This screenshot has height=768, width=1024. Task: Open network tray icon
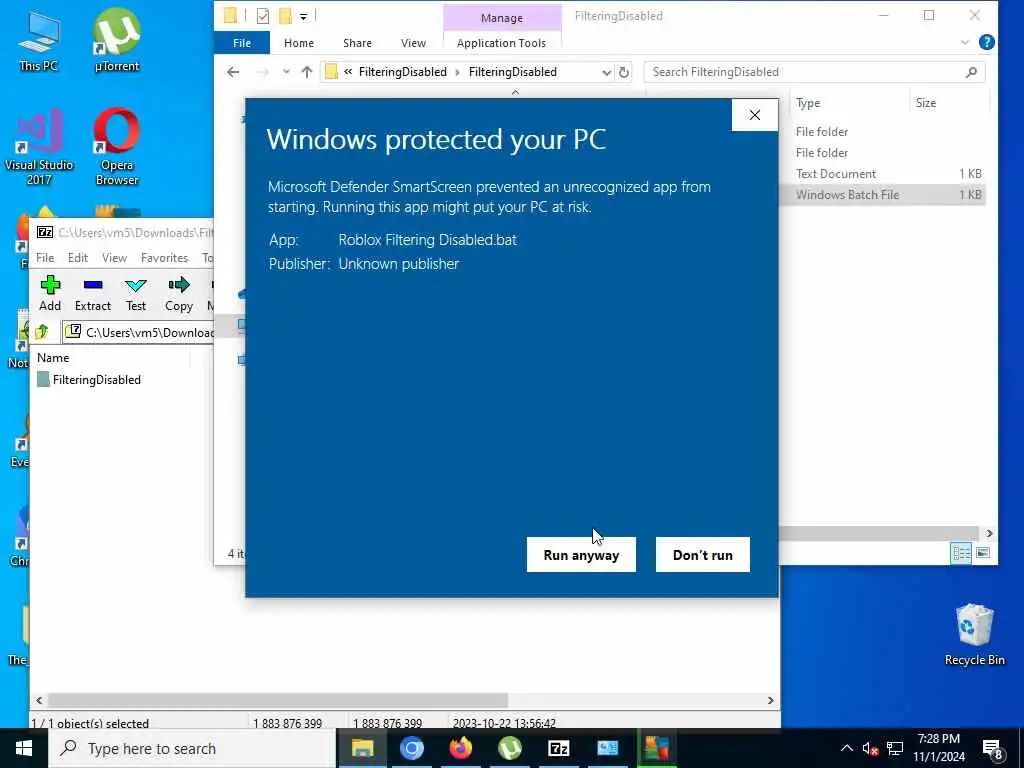(x=895, y=748)
